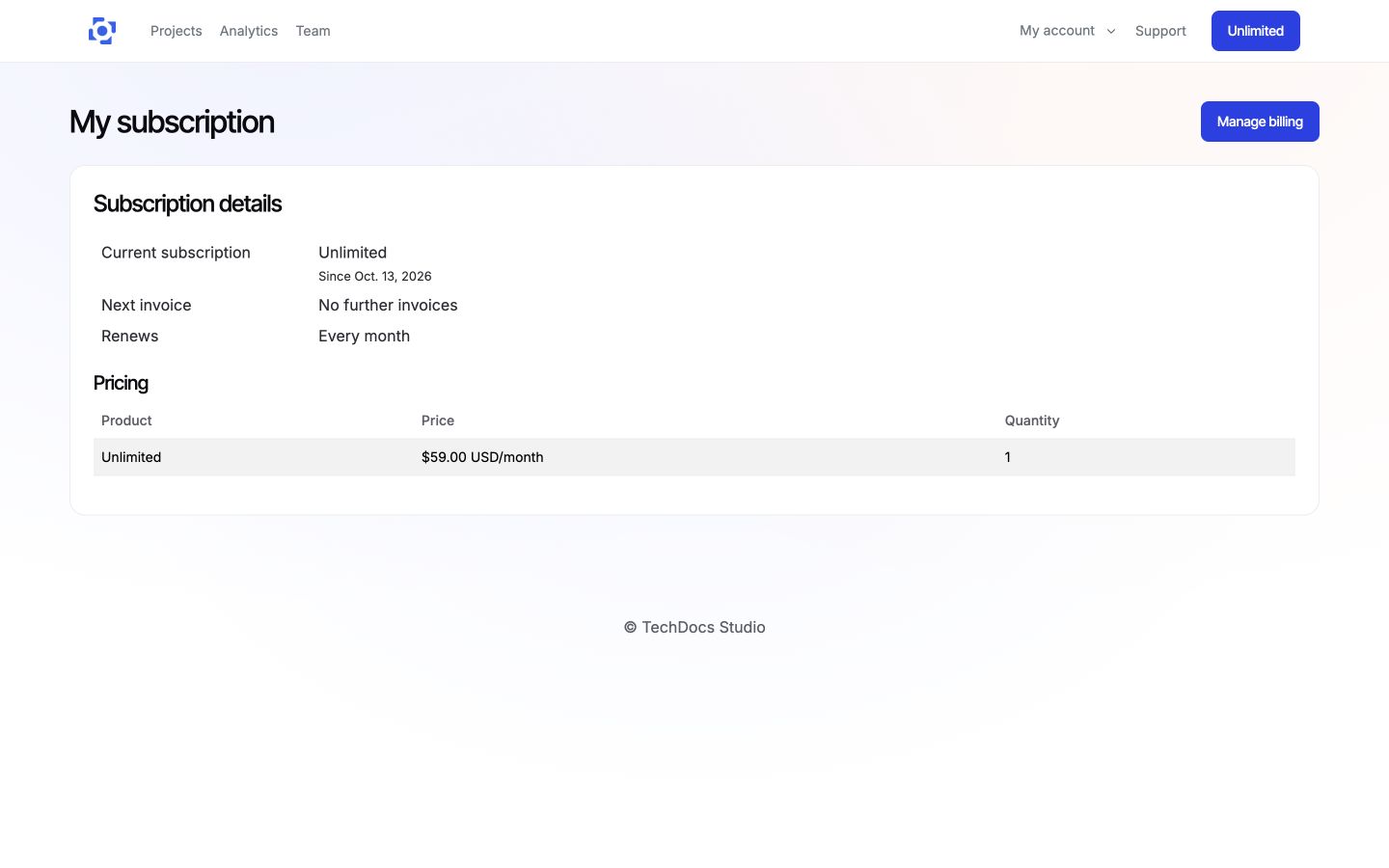Select the 'Every month' value
1389x868 pixels.
pyautogui.click(x=365, y=336)
